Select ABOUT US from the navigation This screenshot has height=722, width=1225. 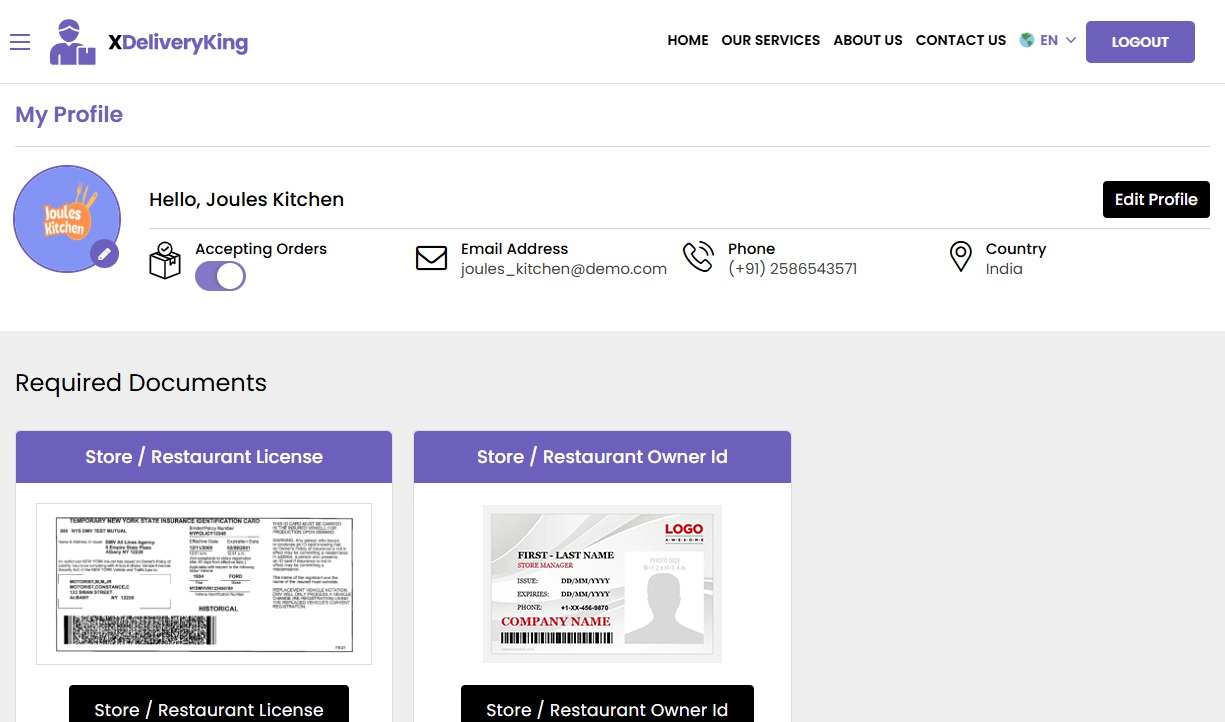tap(867, 41)
